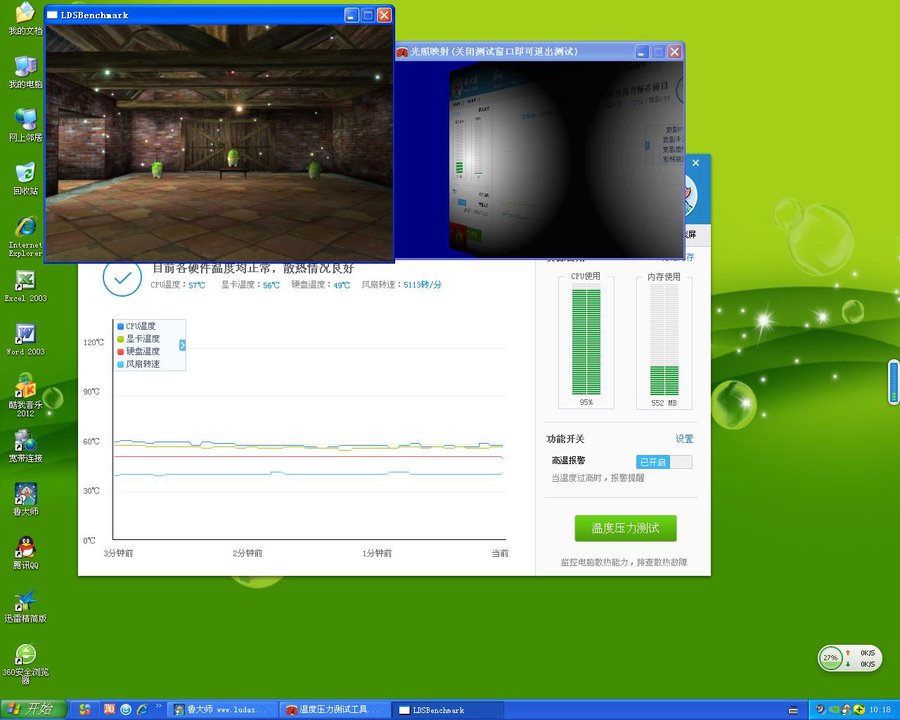Screen dimensions: 900x720
Task: Open the Word 2003 desktop icon
Action: 25,335
